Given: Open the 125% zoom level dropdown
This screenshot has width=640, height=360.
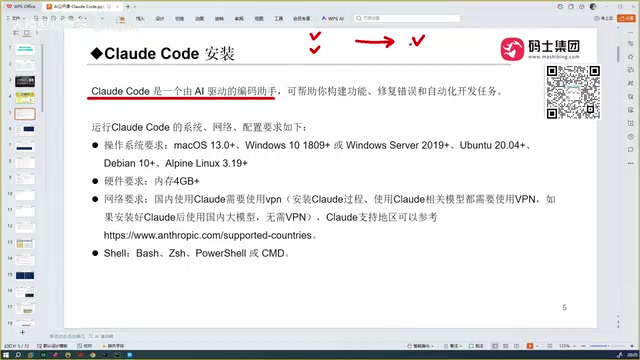Looking at the screenshot, I should click(x=567, y=346).
